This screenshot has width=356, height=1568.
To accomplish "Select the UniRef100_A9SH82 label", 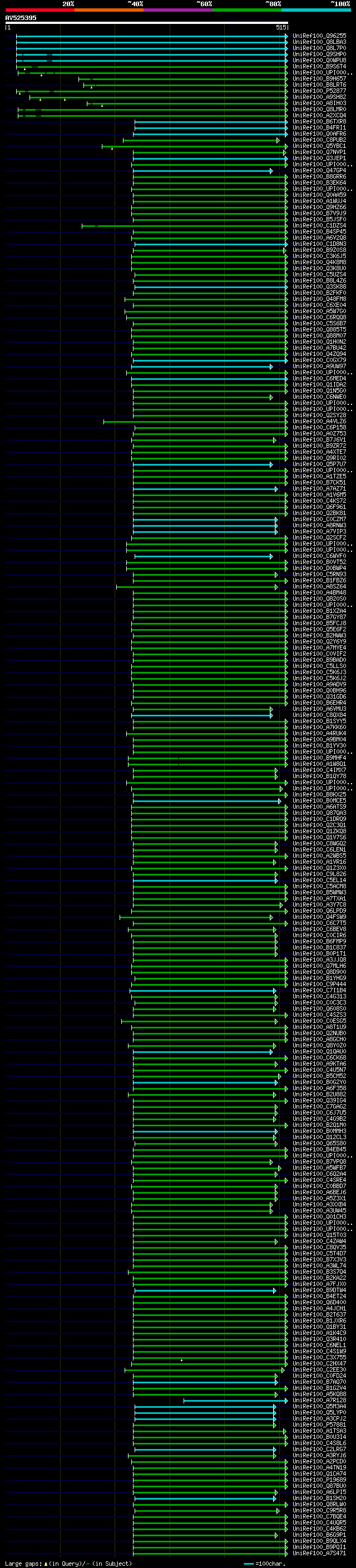I will coord(319,97).
